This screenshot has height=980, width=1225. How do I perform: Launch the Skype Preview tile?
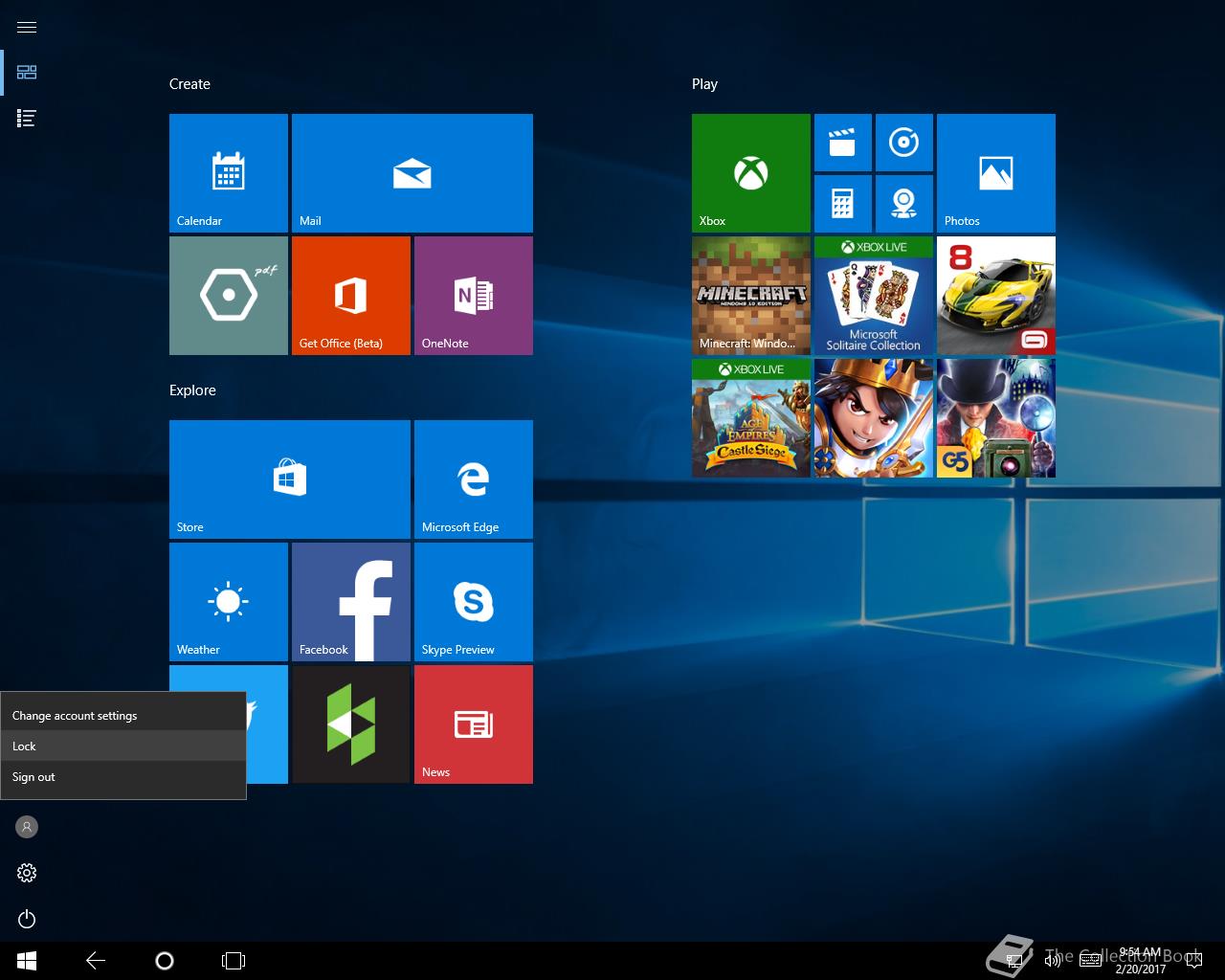coord(474,602)
